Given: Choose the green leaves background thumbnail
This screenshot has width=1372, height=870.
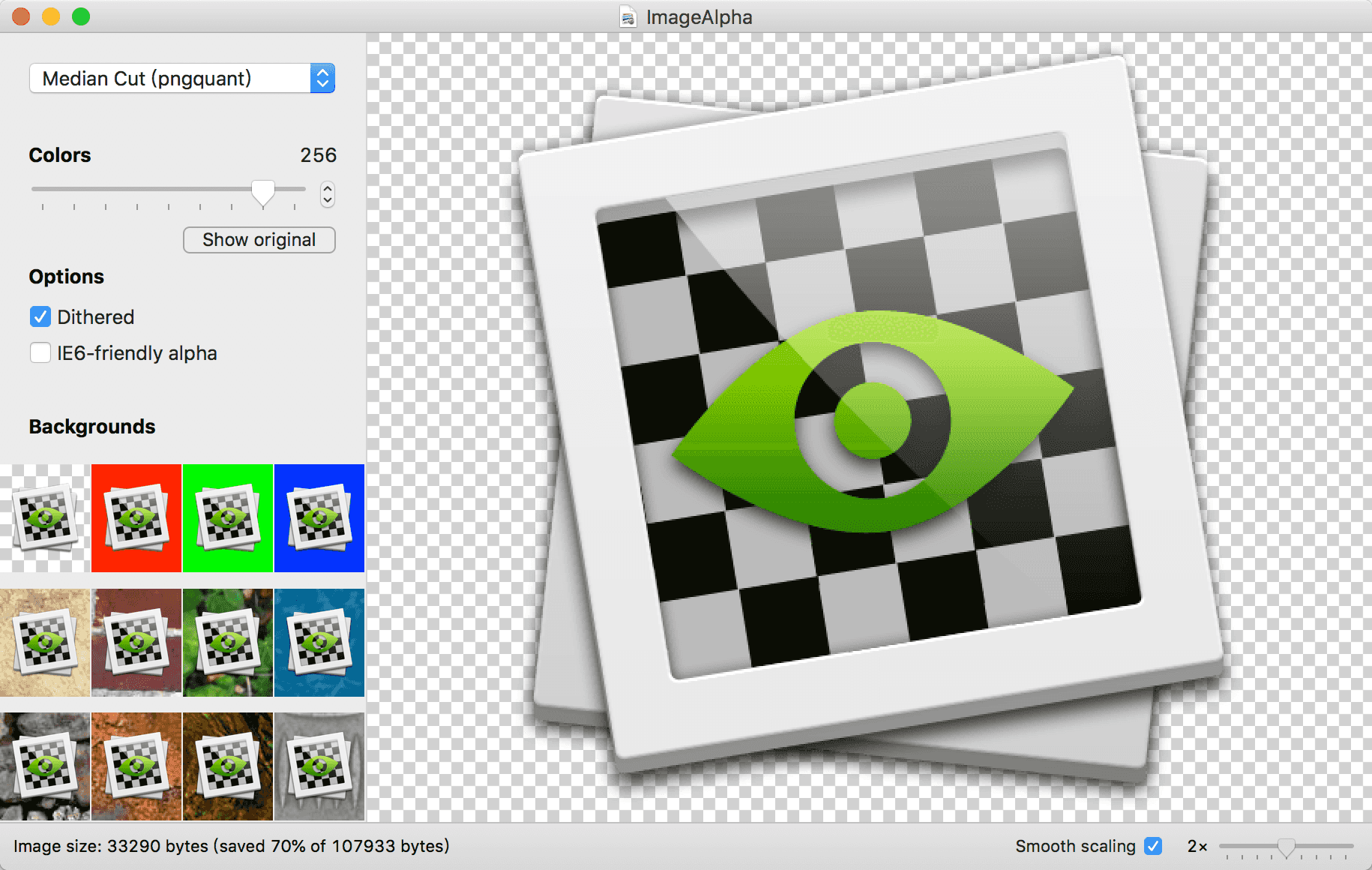Looking at the screenshot, I should [228, 643].
